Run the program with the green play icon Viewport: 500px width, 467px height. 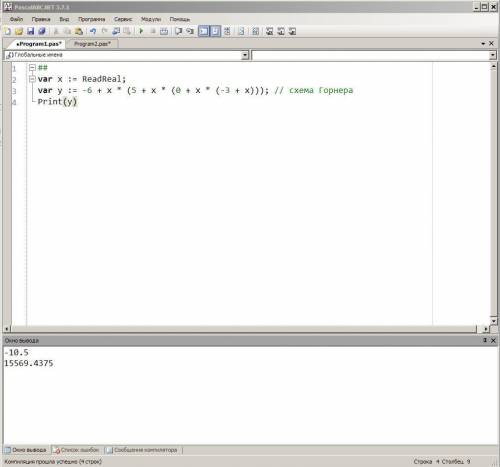tap(141, 31)
